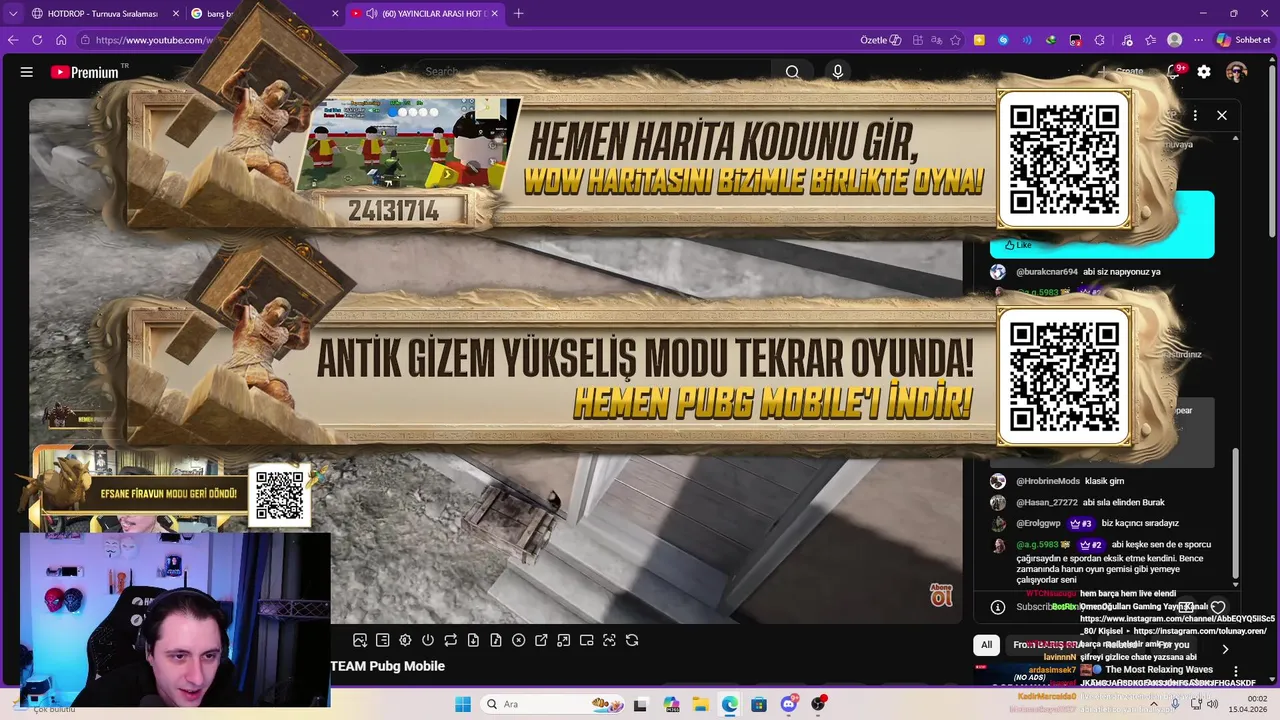Select the All filter chip
The image size is (1280, 720).
986,645
